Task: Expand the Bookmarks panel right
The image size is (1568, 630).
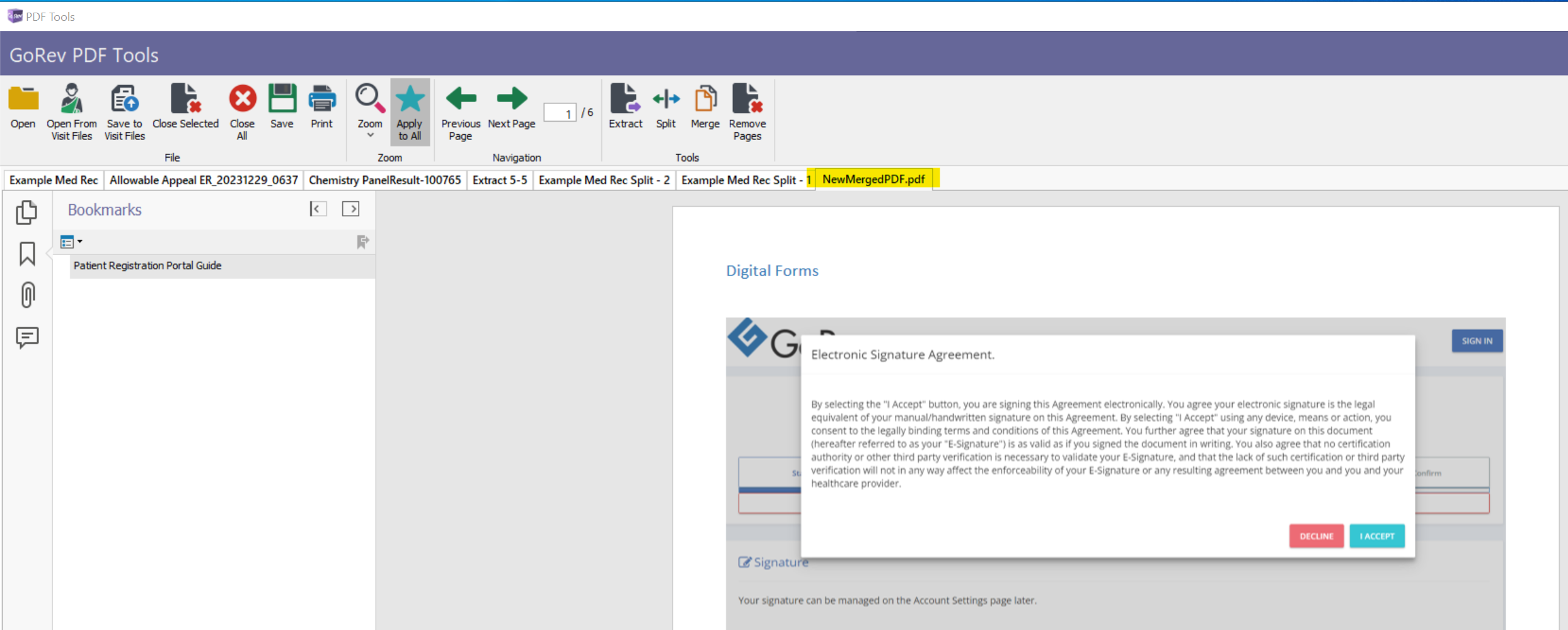Action: click(x=350, y=209)
